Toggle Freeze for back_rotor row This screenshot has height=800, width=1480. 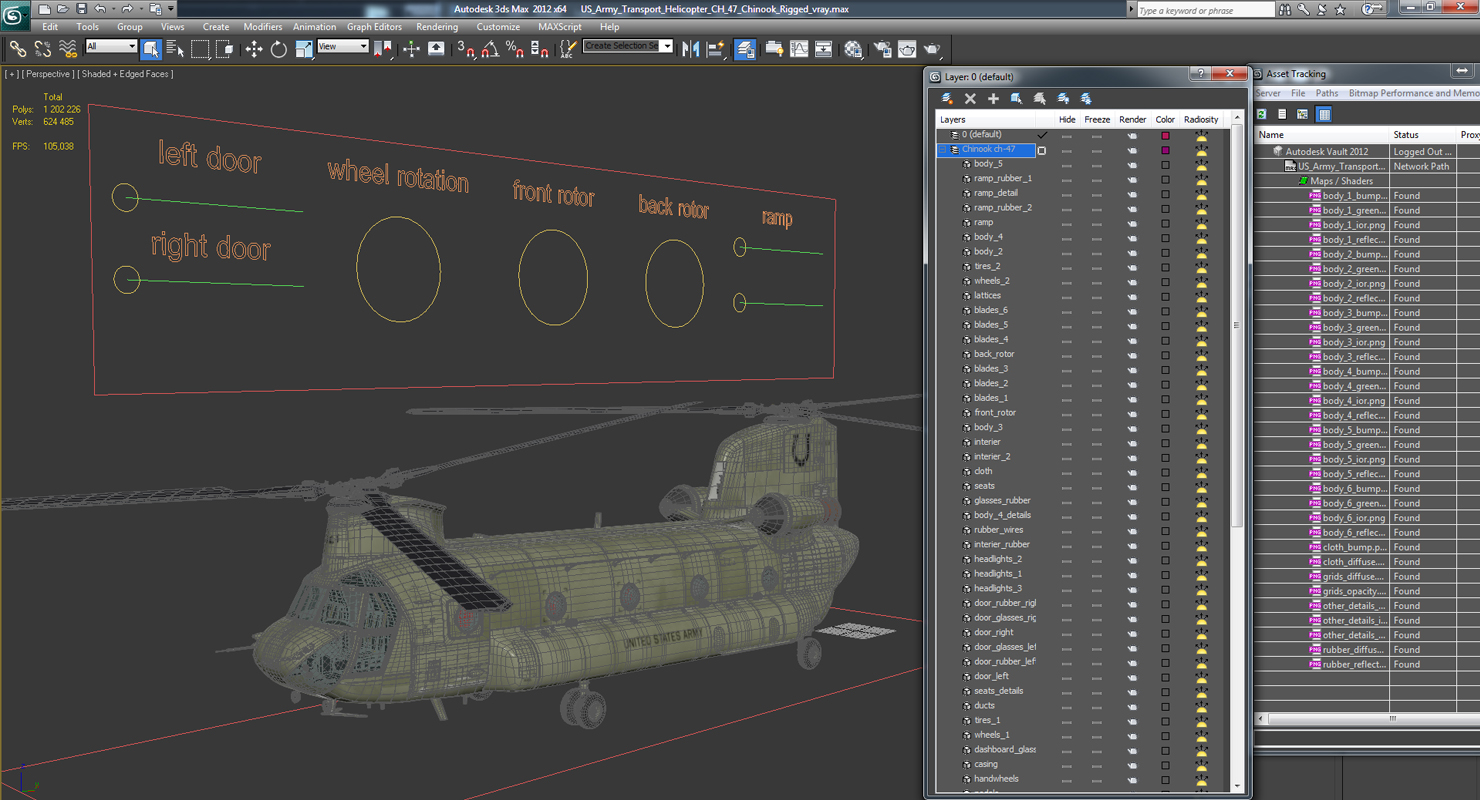pos(1097,355)
